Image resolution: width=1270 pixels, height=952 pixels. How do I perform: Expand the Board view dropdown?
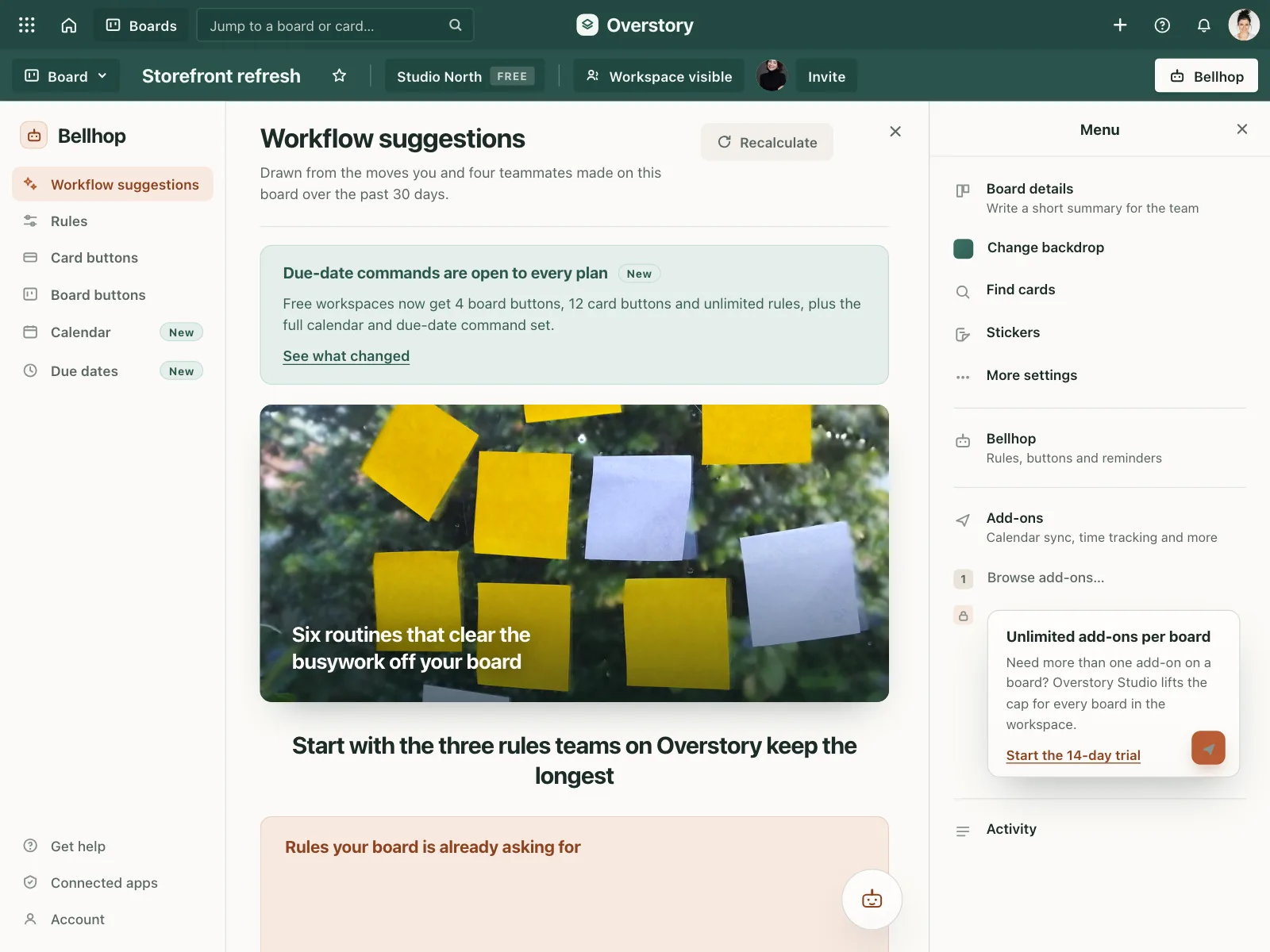pyautogui.click(x=66, y=76)
